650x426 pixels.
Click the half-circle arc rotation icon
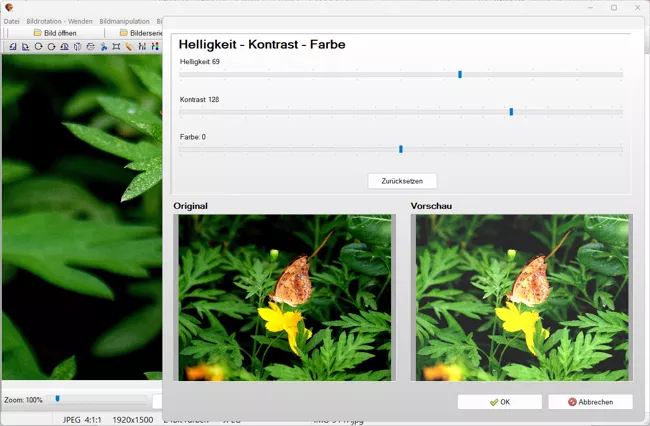pyautogui.click(x=64, y=46)
